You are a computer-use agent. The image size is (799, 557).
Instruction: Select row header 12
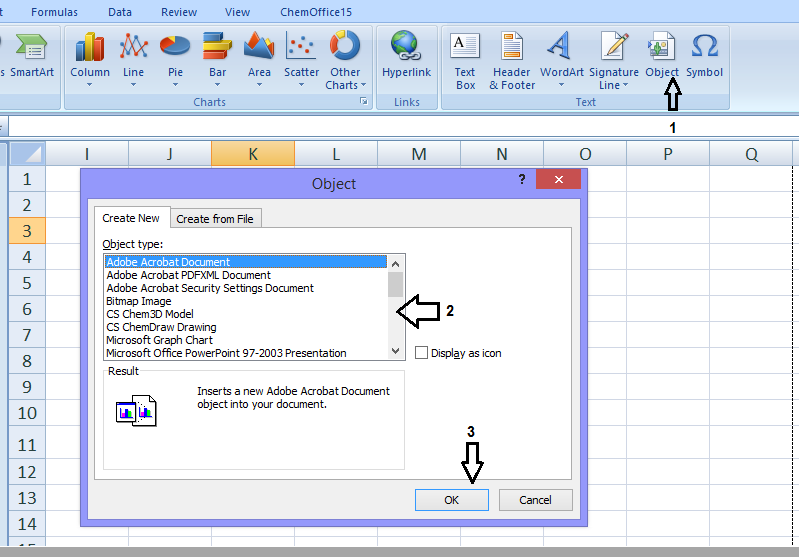[x=27, y=471]
